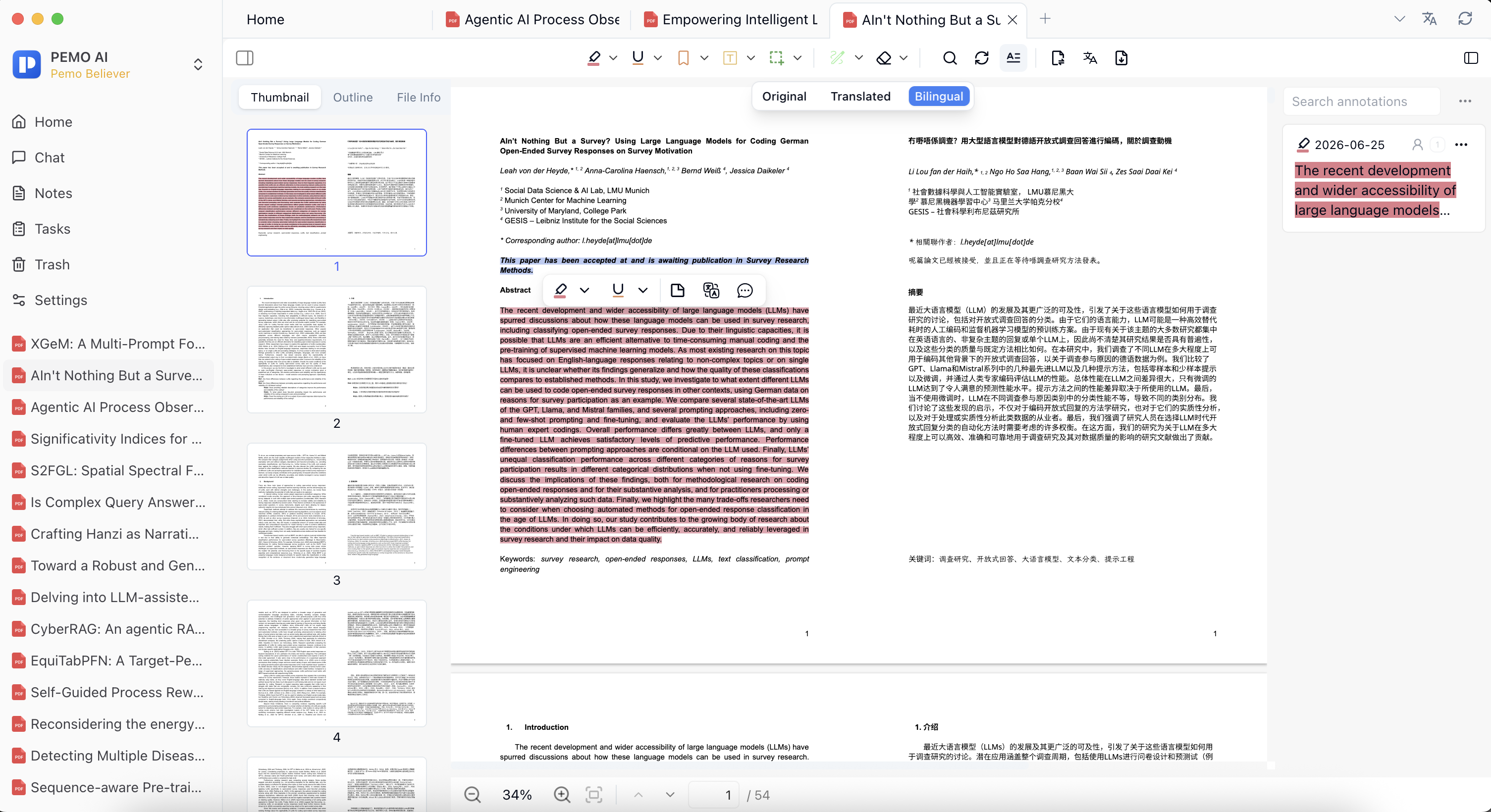This screenshot has width=1491, height=812.
Task: Add comment with floating popup bubble icon
Action: [x=745, y=290]
